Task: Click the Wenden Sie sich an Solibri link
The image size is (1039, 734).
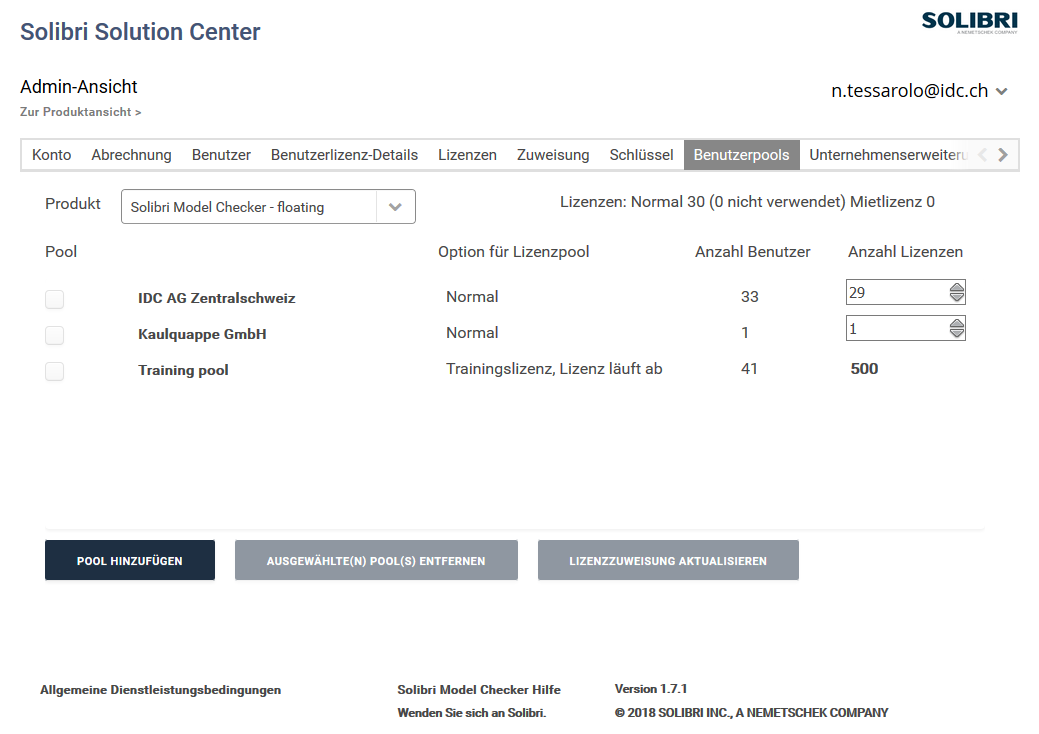Action: coord(472,713)
